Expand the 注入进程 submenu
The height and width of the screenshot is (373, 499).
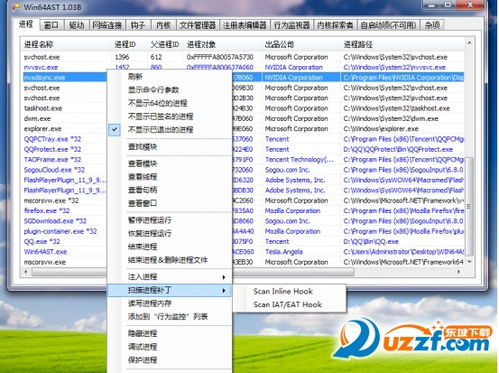pos(169,277)
